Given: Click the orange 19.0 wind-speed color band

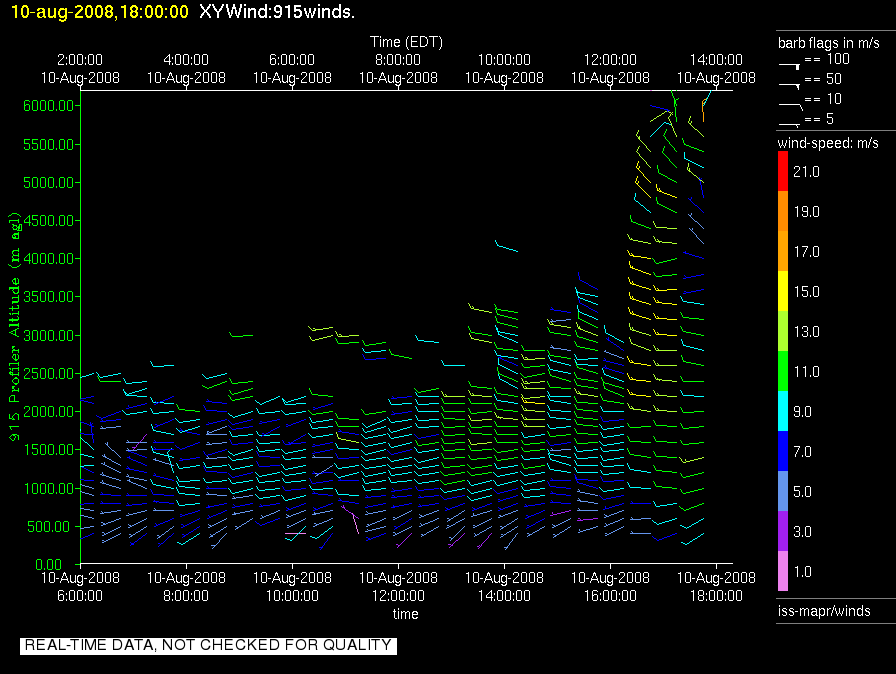Looking at the screenshot, I should (783, 211).
